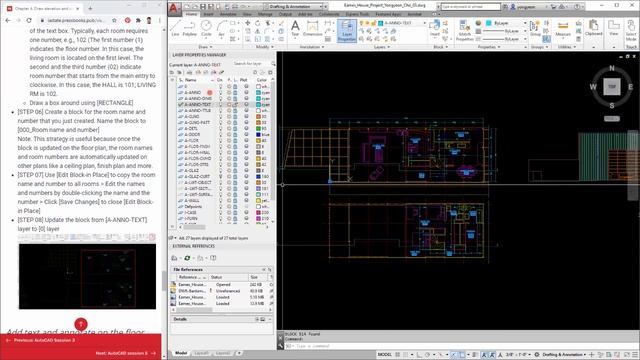Select the Polyline tool
The height and width of the screenshot is (360, 640).
point(189,28)
